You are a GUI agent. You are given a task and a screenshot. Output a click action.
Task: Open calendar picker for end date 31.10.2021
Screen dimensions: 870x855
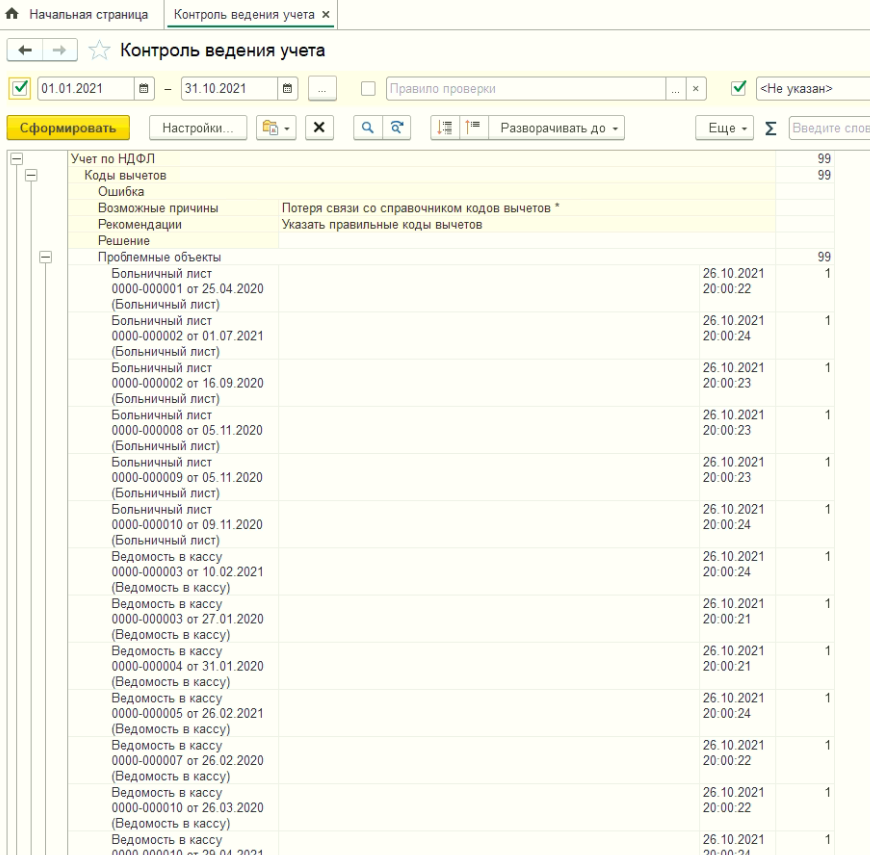coord(289,89)
